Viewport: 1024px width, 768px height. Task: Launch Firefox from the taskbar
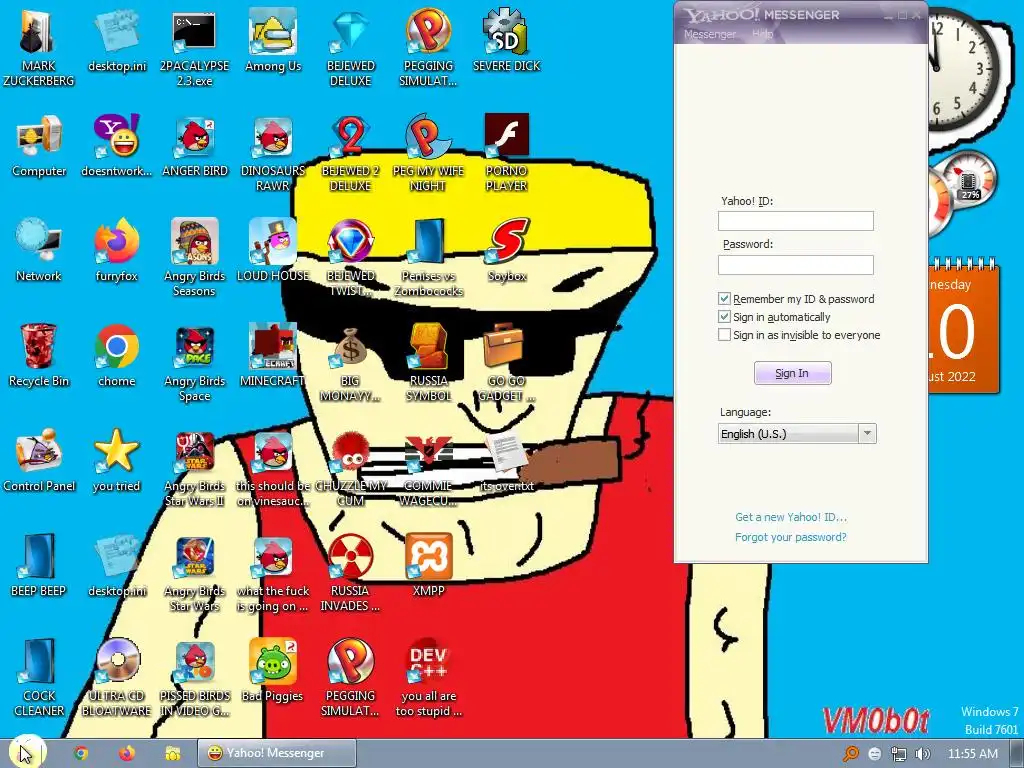pos(127,753)
